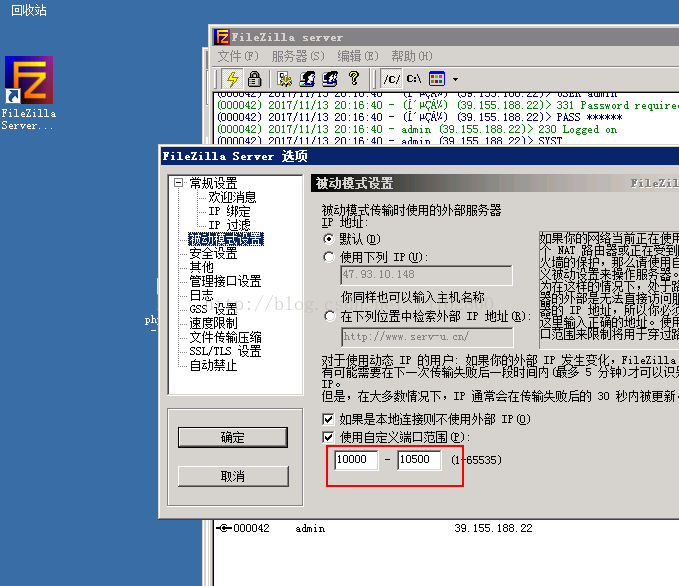Select the C:\ path display toolbar button
This screenshot has height=586, width=679.
414,79
